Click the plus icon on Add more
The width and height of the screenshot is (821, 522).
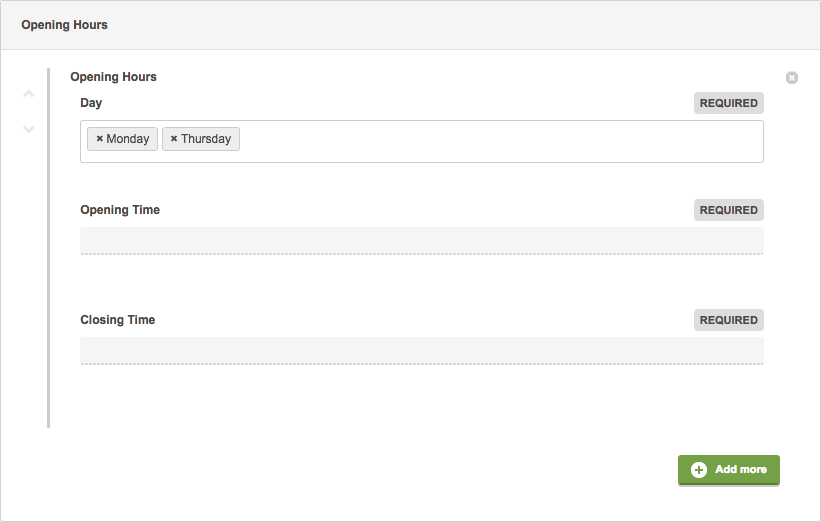click(698, 470)
